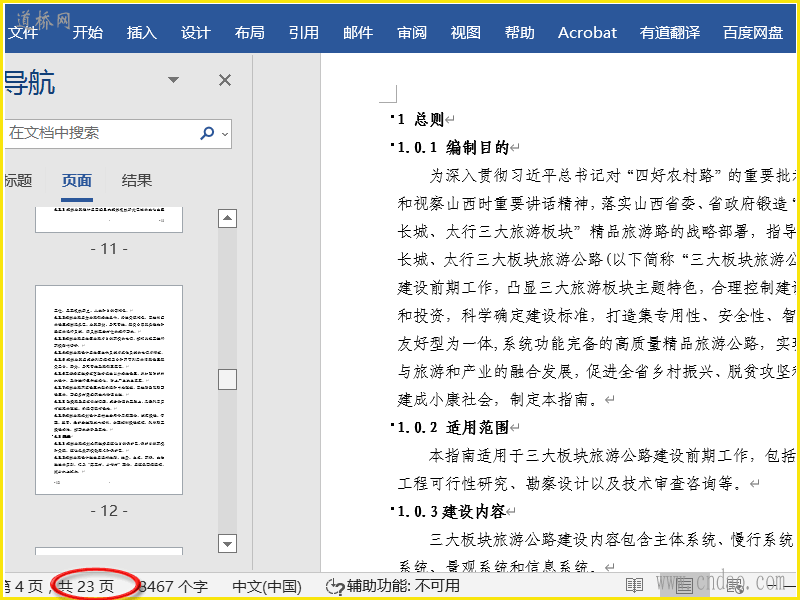Open the 插入 ribbon tab
Viewport: 800px width, 600px height.
coord(141,33)
